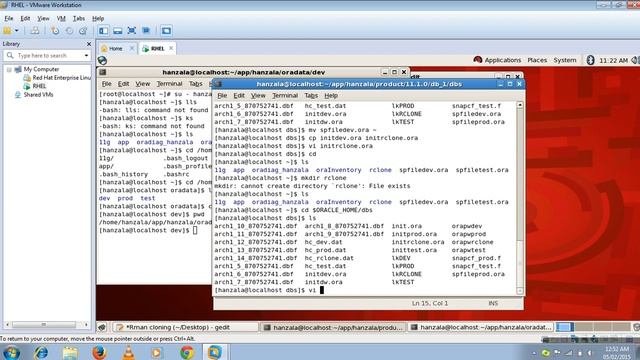This screenshot has height=360, width=640.
Task: Close the Home tab
Action: tap(131, 48)
